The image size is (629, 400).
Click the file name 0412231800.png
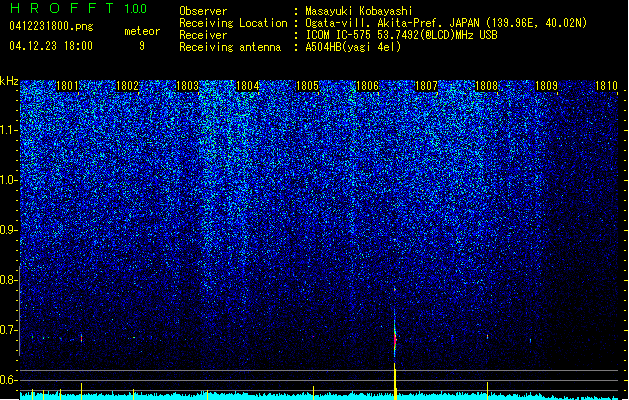click(51, 27)
